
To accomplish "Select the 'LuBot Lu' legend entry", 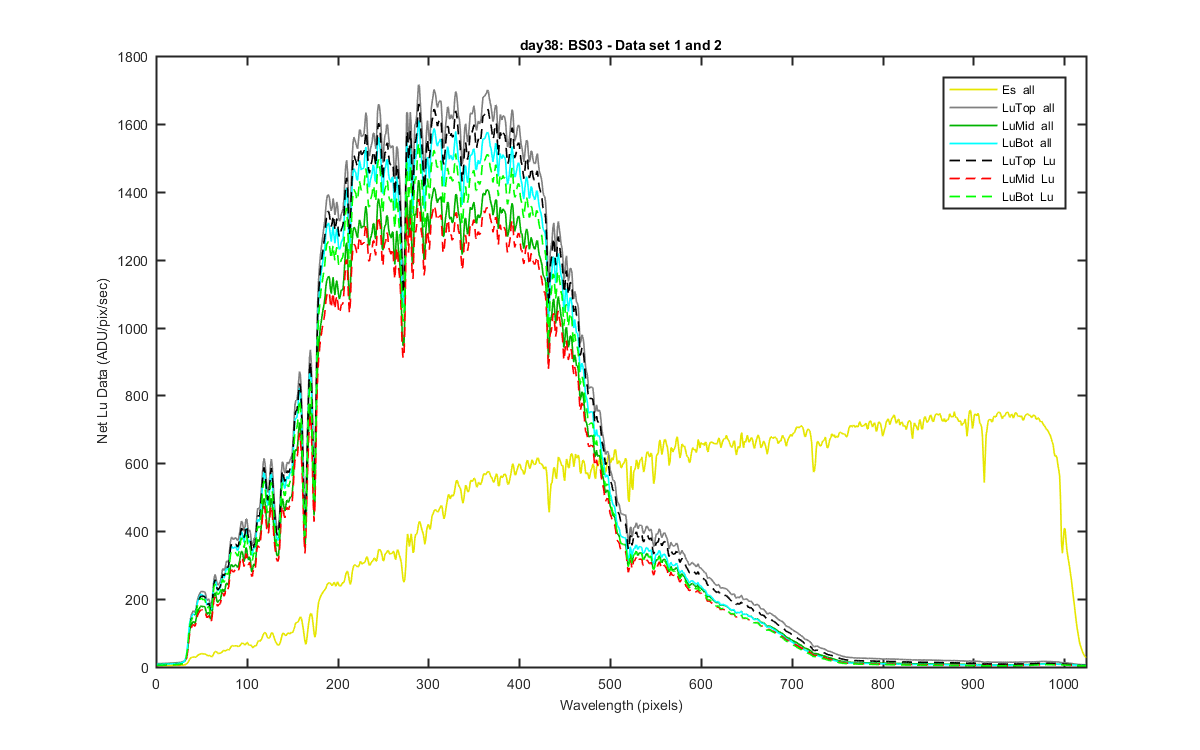I will click(1005, 197).
